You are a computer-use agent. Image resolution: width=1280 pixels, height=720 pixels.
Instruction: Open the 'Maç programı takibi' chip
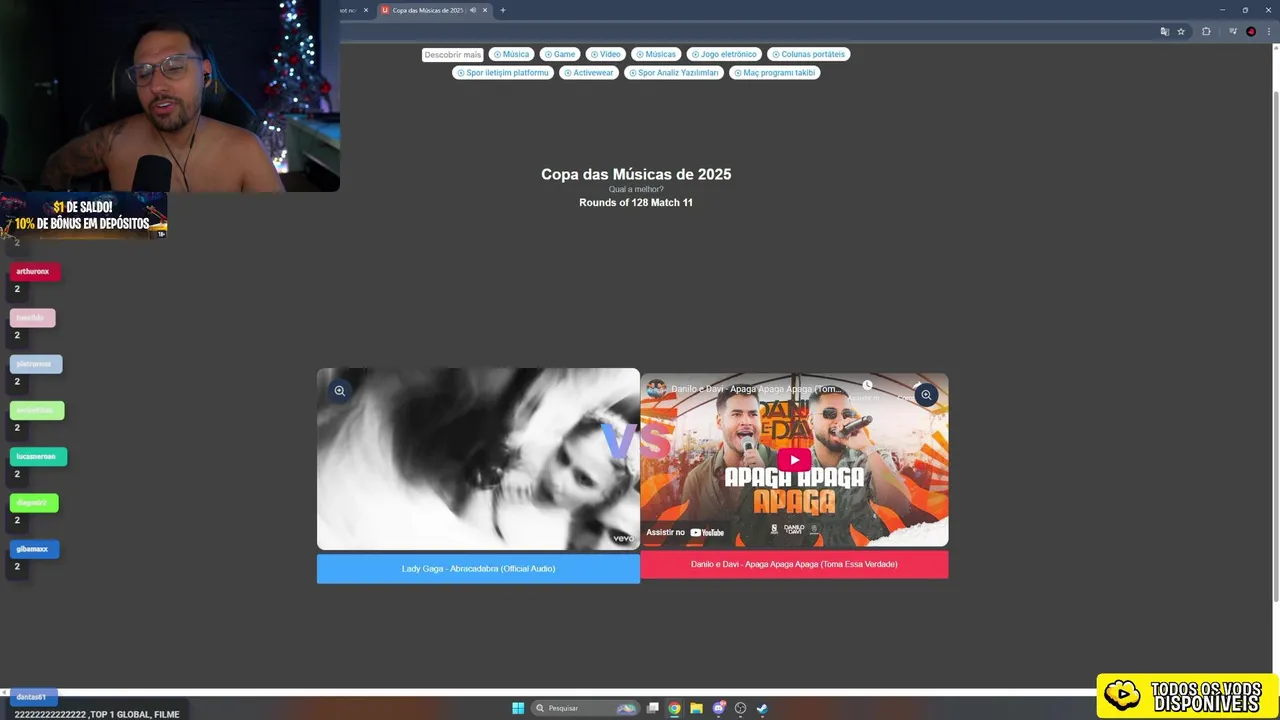click(774, 73)
